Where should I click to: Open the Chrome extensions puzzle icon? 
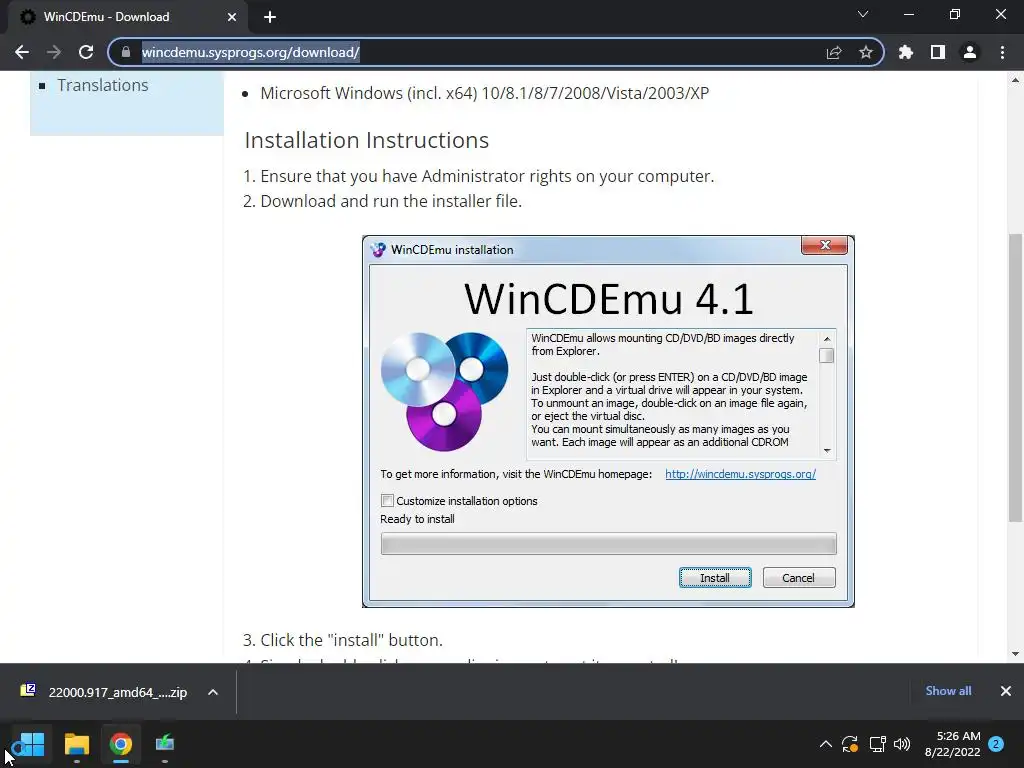tap(906, 52)
